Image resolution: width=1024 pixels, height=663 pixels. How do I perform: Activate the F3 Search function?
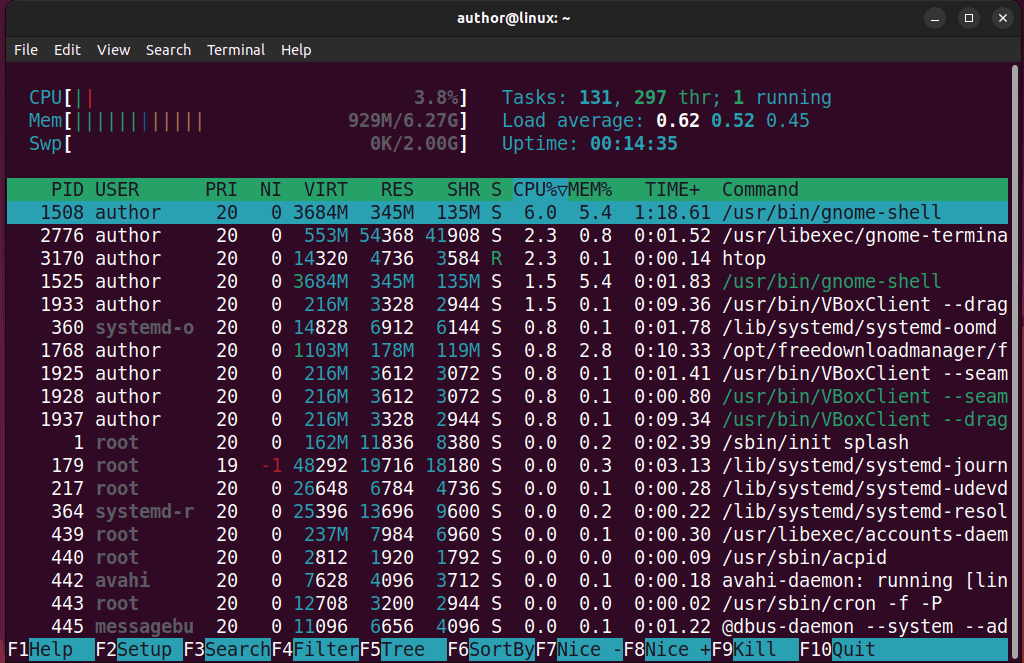tap(227, 649)
